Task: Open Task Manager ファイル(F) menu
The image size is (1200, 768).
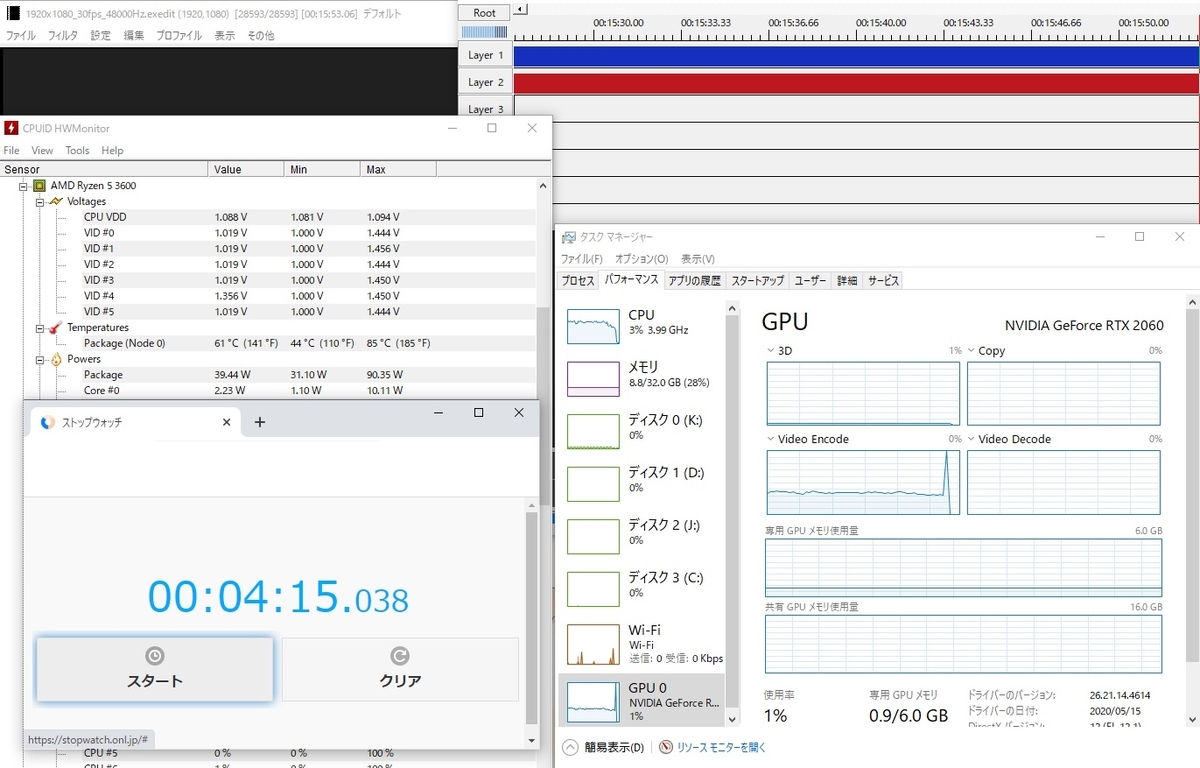Action: tap(581, 259)
